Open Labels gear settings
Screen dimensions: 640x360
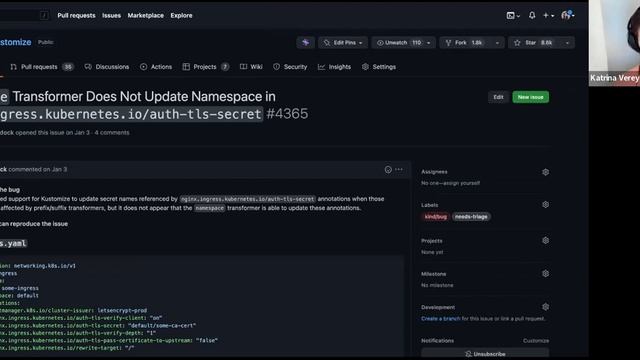point(545,205)
